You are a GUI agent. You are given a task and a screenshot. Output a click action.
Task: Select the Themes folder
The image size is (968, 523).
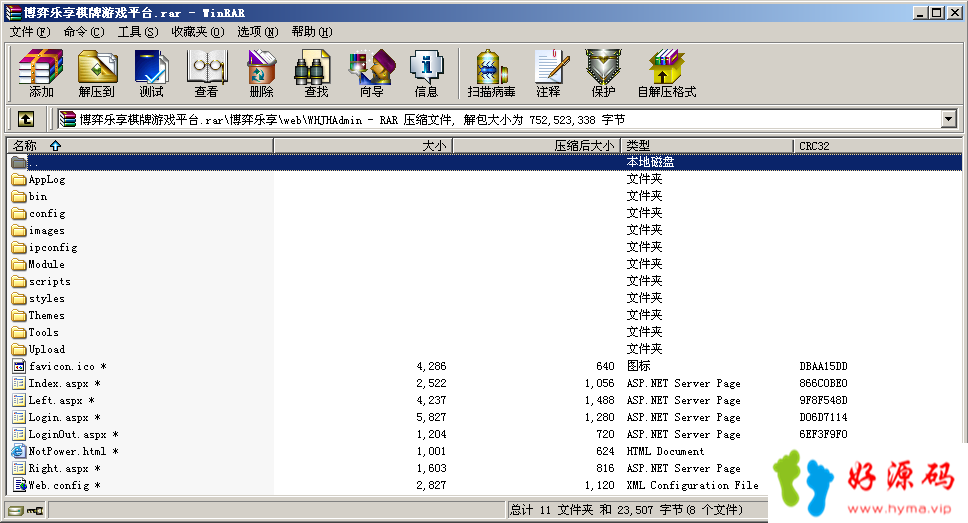tap(38, 316)
